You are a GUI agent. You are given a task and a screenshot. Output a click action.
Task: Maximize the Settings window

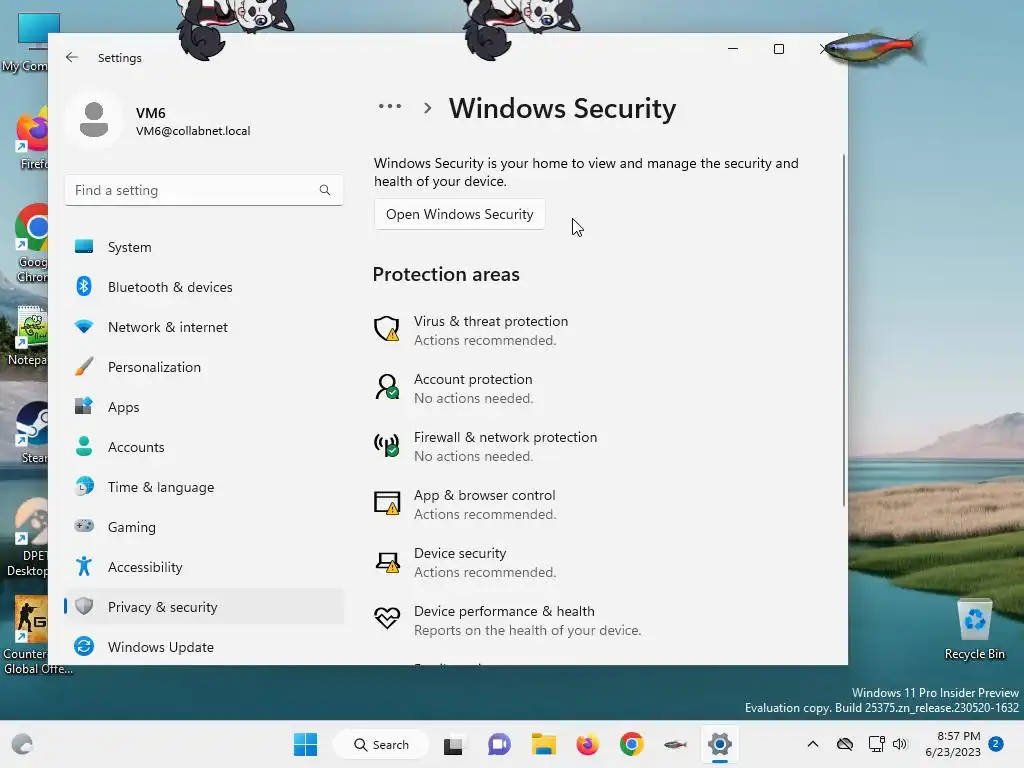[778, 49]
